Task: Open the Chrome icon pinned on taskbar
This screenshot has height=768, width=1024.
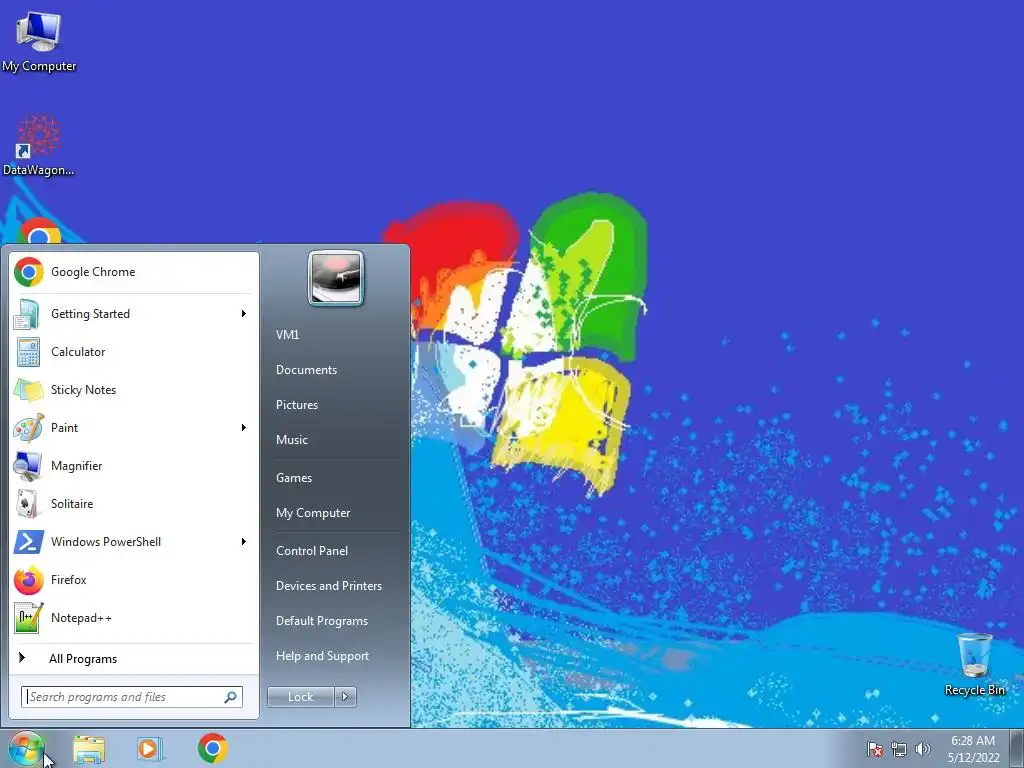Action: 212,748
